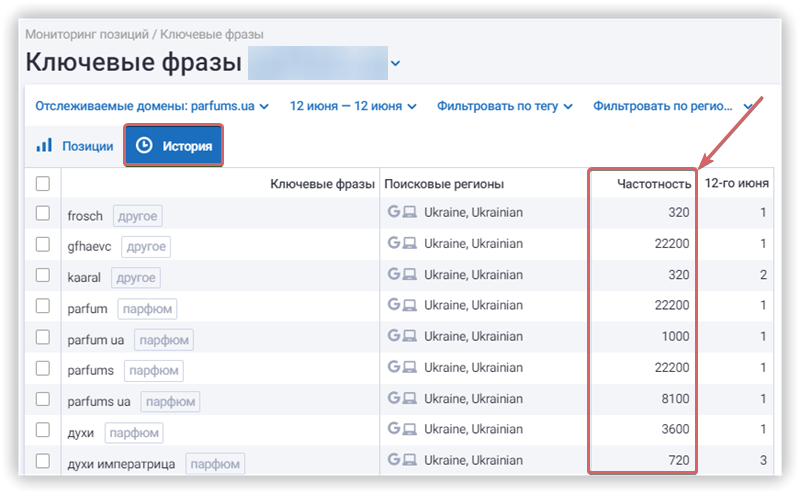The height and width of the screenshot is (494, 800).
Task: Click the desktop icon in parfums row
Action: 409,367
